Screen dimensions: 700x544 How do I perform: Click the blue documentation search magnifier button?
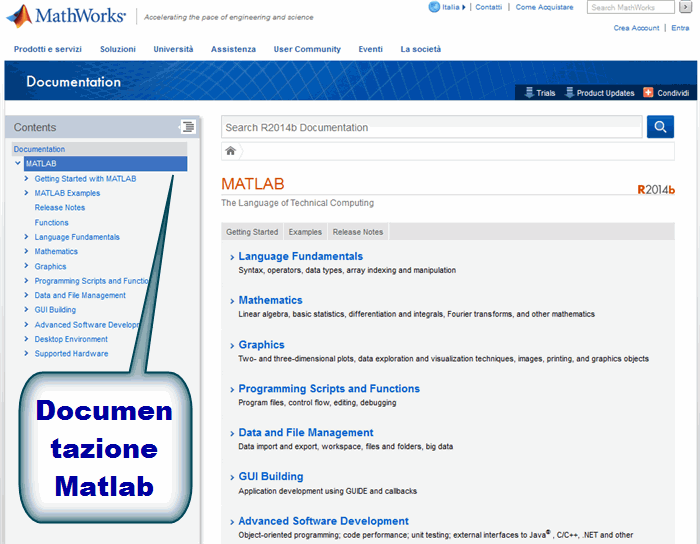click(x=660, y=127)
